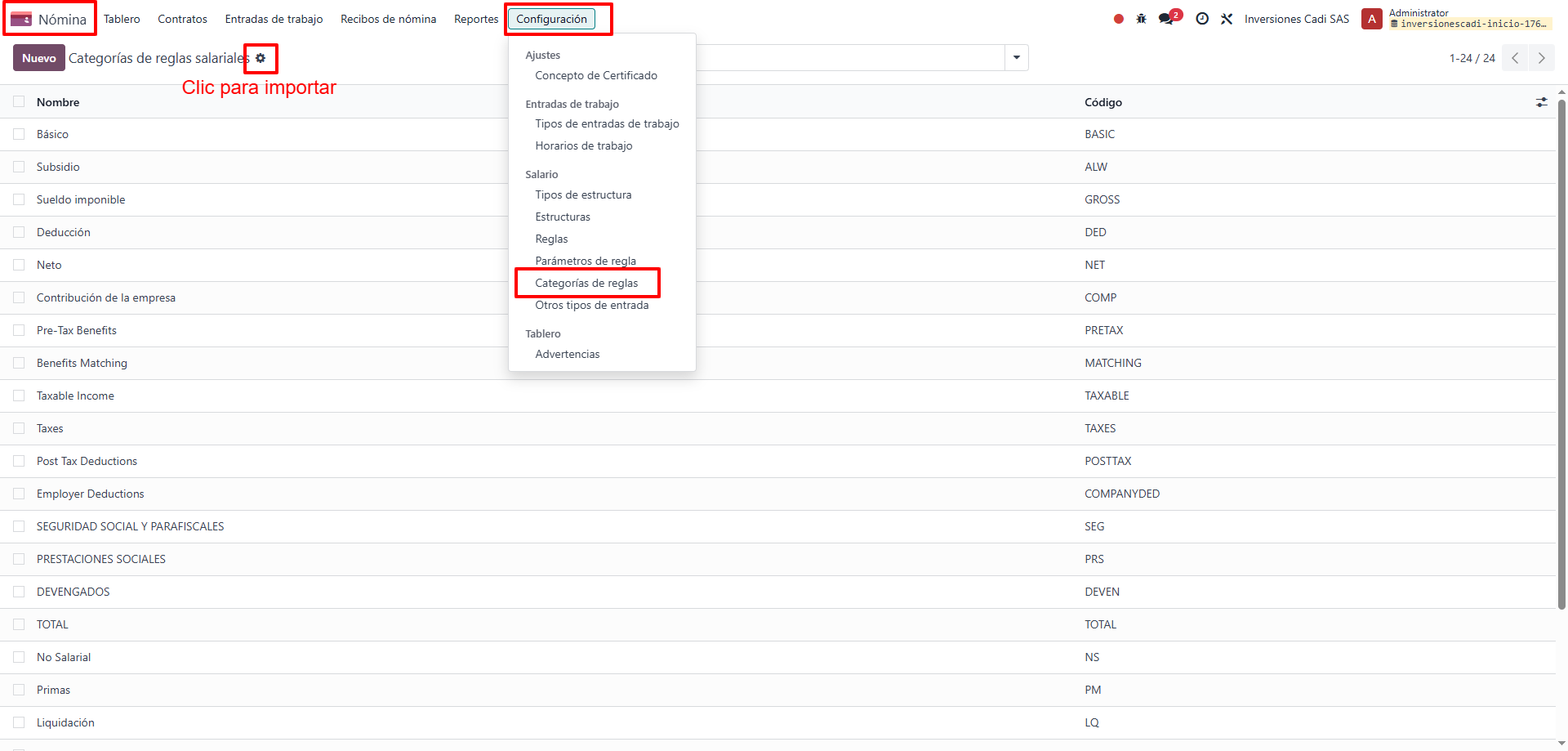The height and width of the screenshot is (751, 1568).
Task: Open the bug debug tools icon
Action: pyautogui.click(x=1141, y=19)
